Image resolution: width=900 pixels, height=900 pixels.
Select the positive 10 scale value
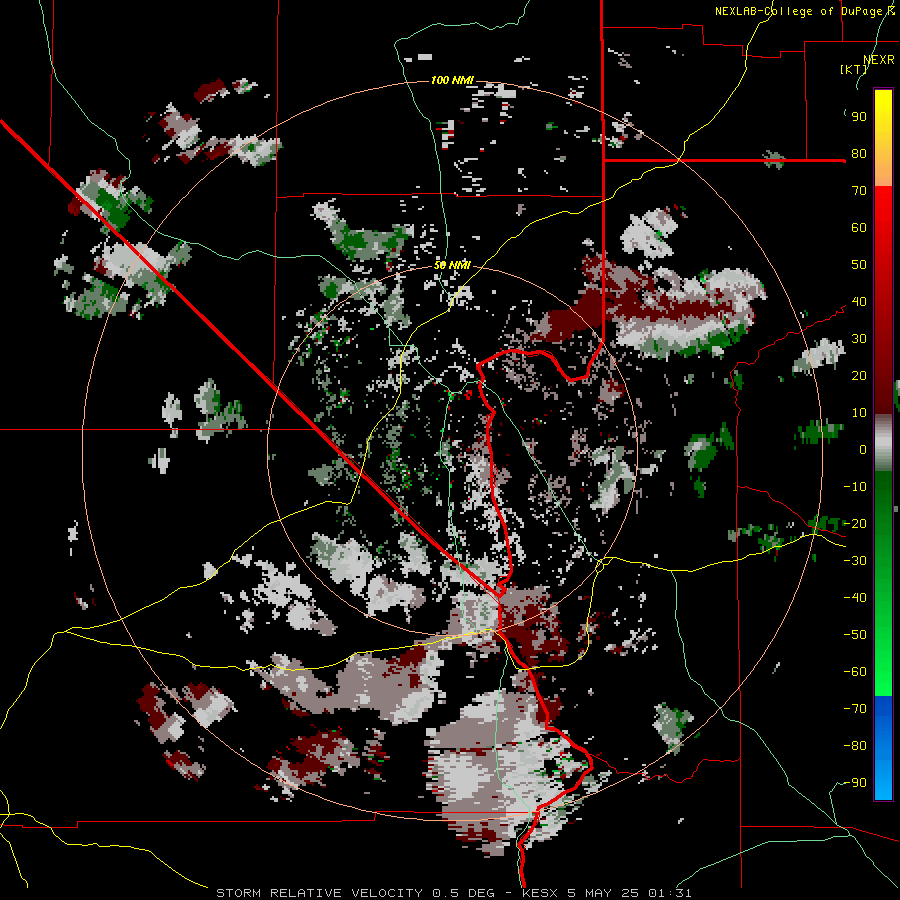click(x=859, y=413)
